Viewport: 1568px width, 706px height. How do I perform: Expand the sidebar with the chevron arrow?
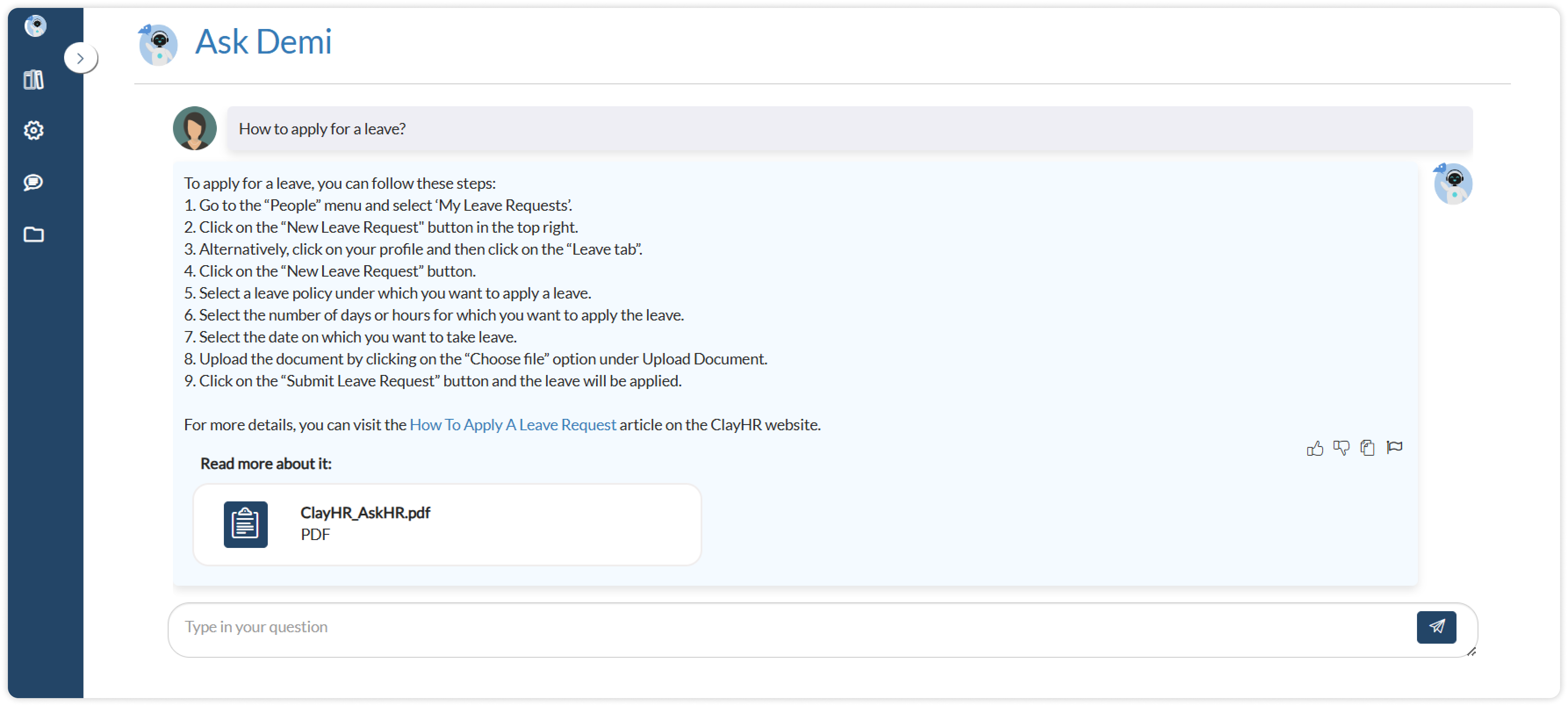click(80, 58)
